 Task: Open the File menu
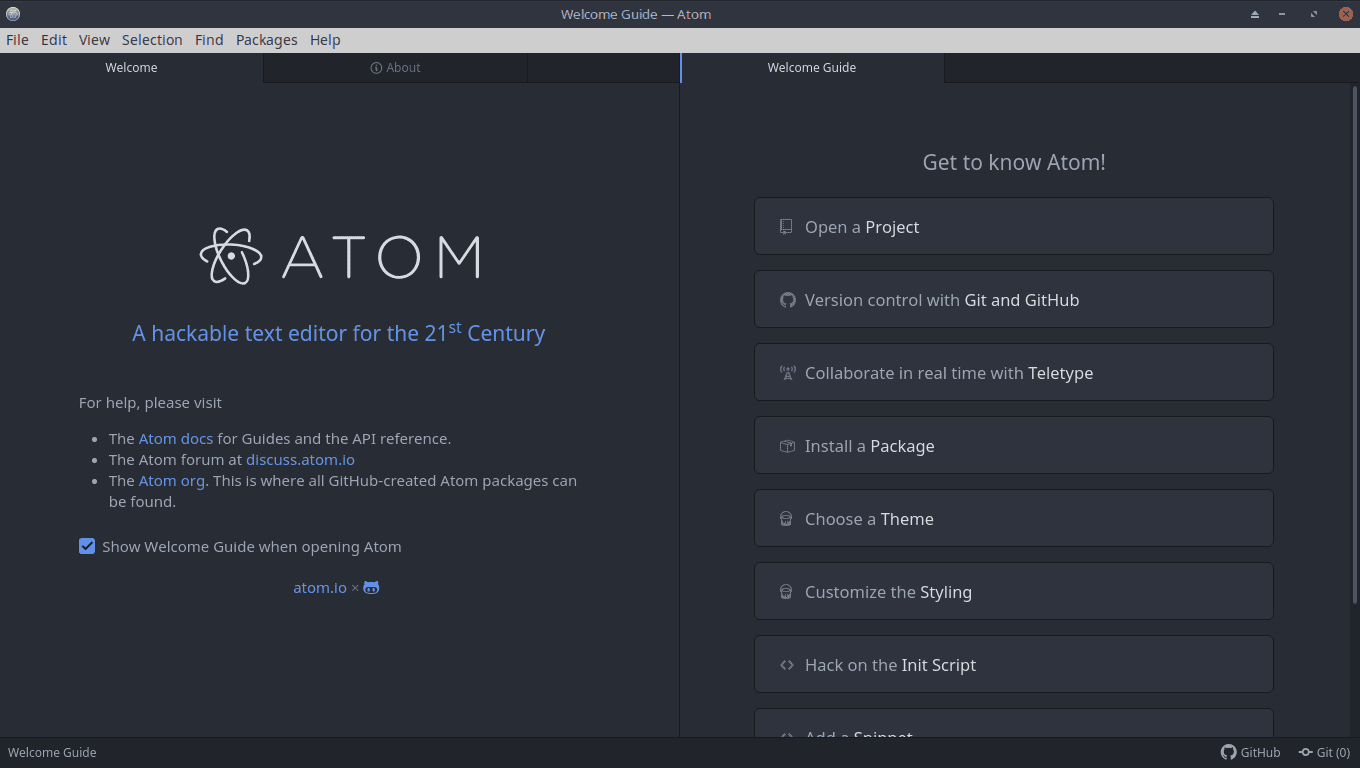tap(17, 40)
